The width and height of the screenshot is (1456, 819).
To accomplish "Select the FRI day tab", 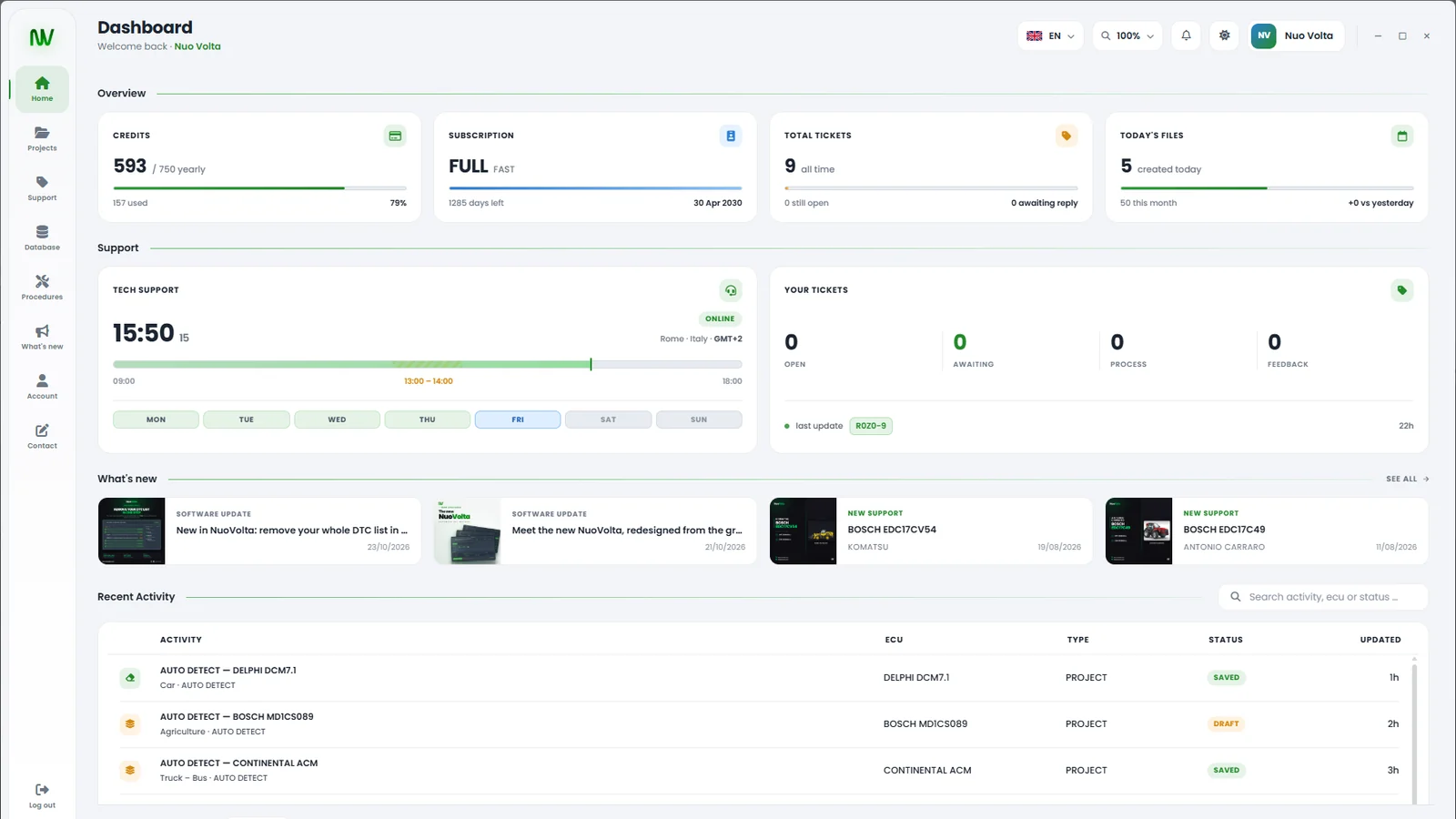I will tap(518, 420).
